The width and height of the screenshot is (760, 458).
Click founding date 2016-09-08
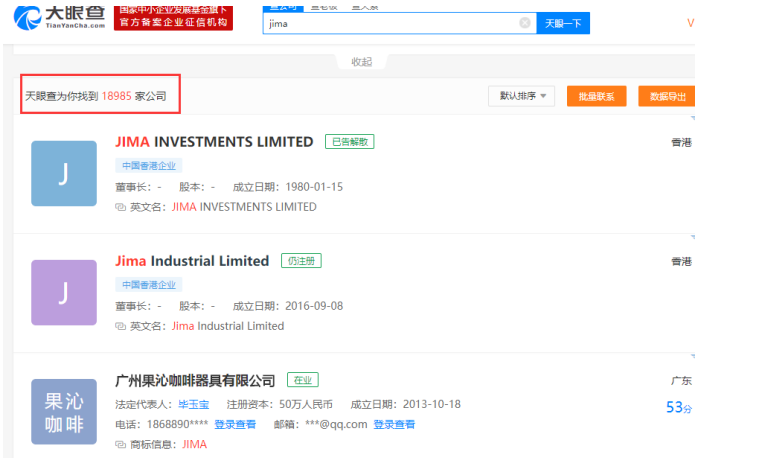(314, 306)
